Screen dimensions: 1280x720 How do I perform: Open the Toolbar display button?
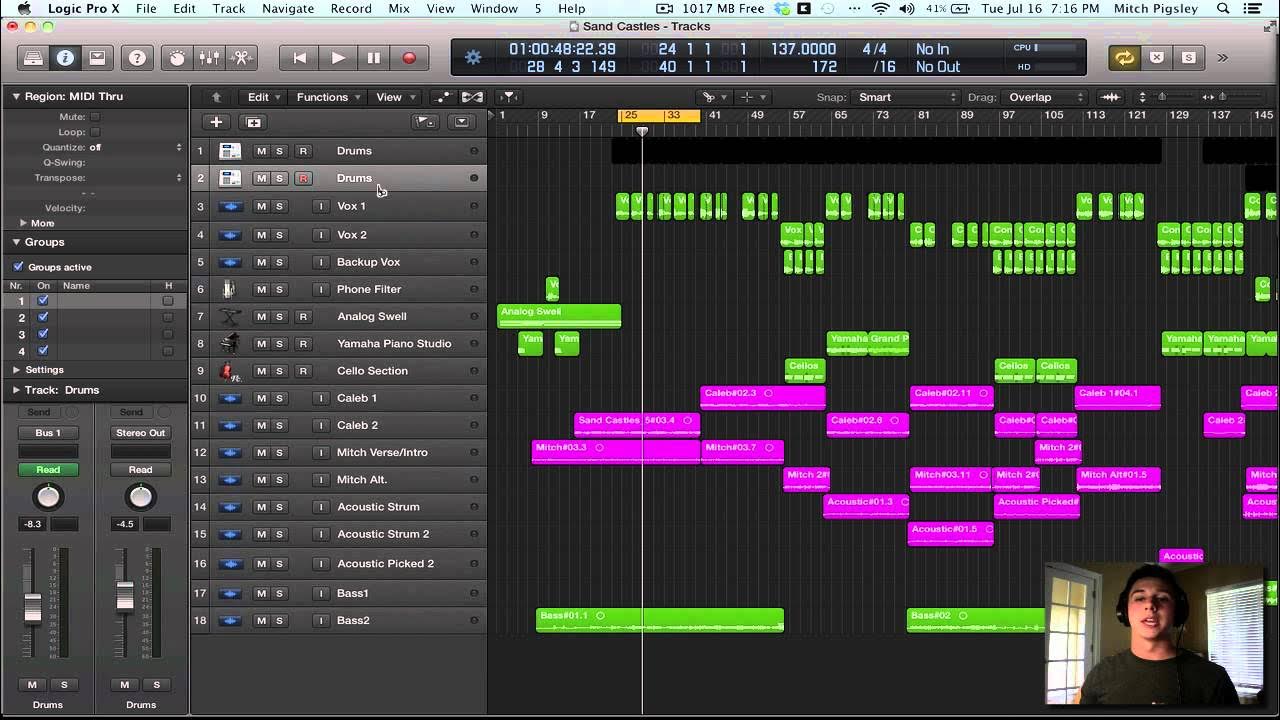[97, 58]
